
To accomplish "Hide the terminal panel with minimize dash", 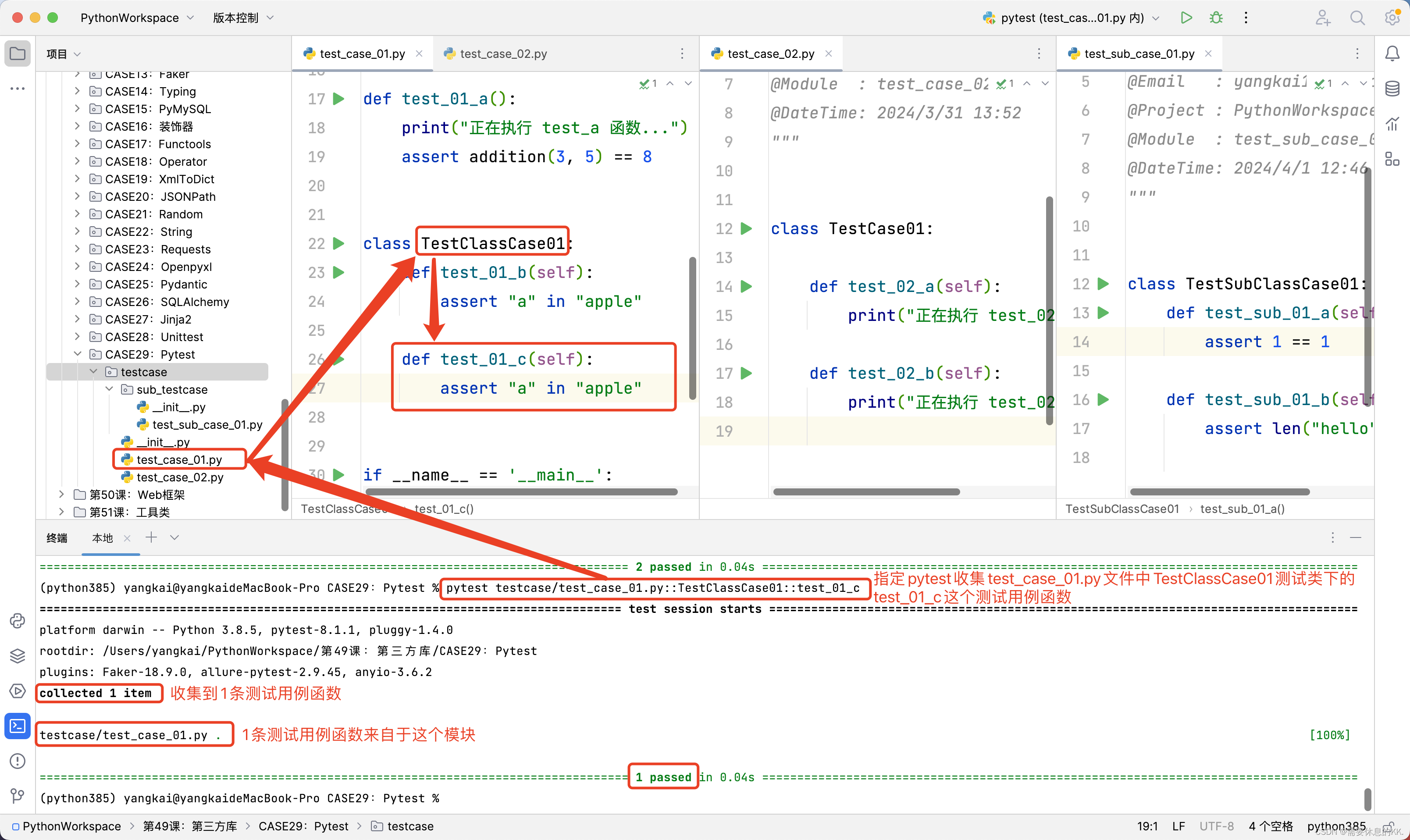I will pyautogui.click(x=1356, y=538).
